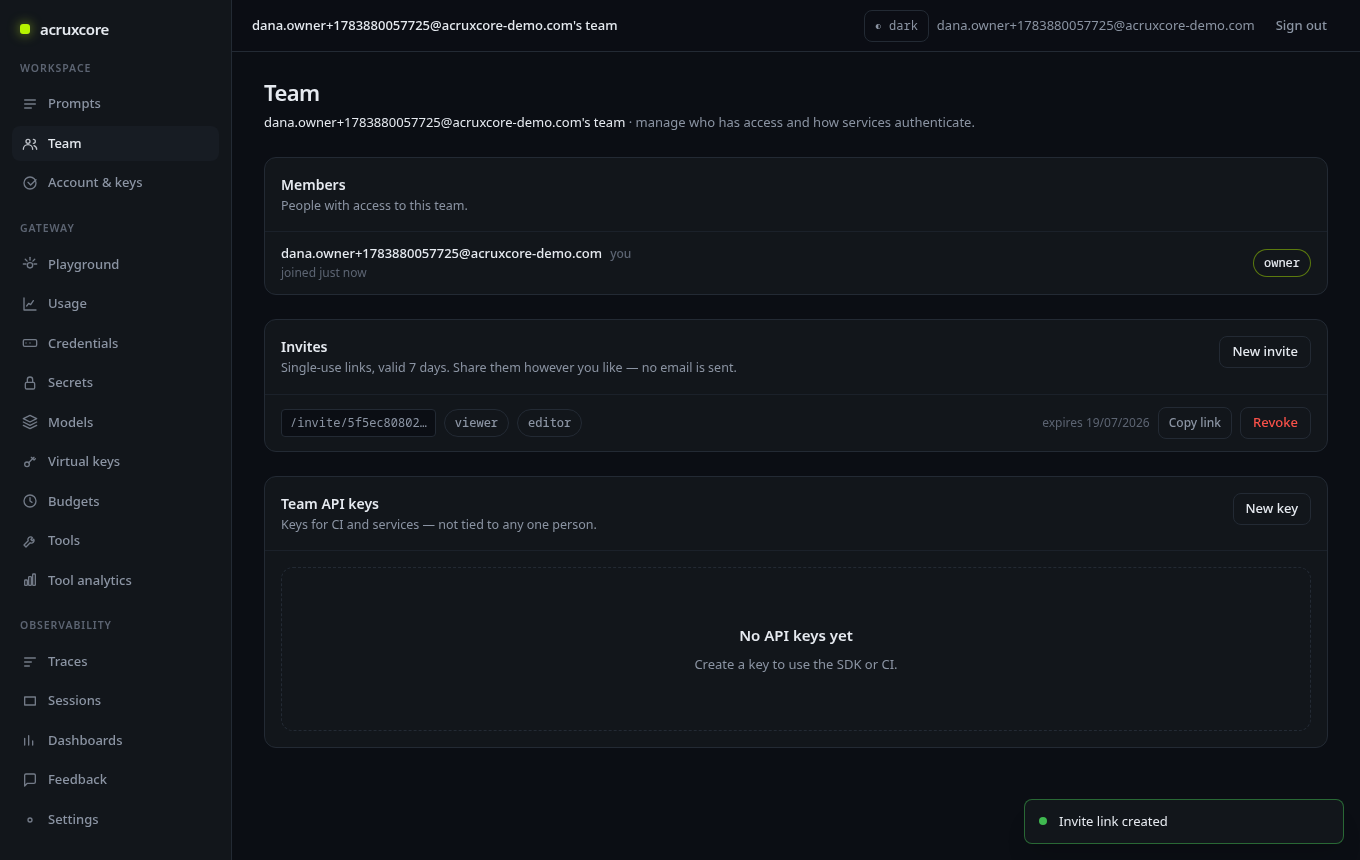Click the Account & keys icon

(x=30, y=183)
